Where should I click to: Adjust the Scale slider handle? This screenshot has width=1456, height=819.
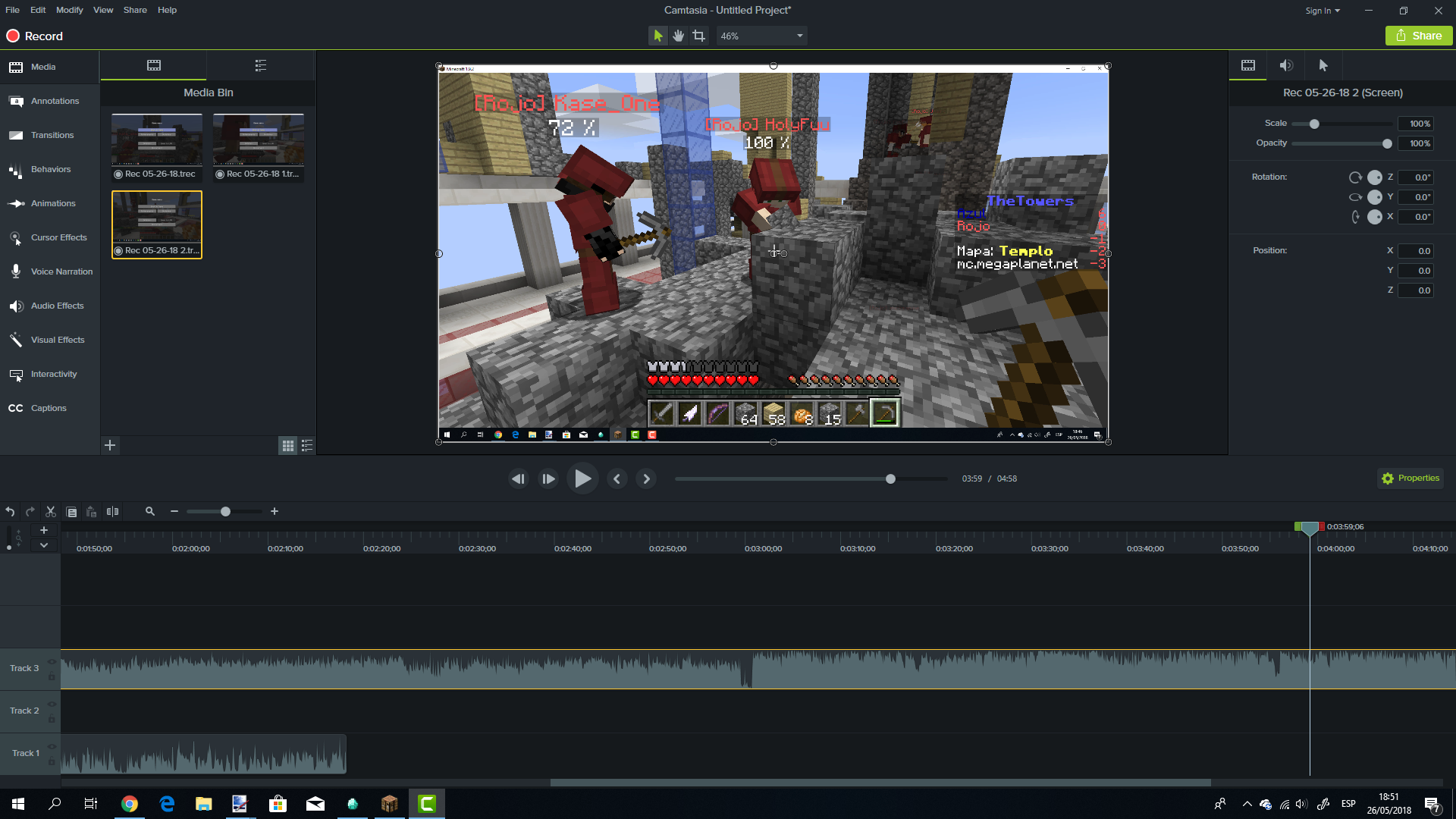click(x=1314, y=124)
